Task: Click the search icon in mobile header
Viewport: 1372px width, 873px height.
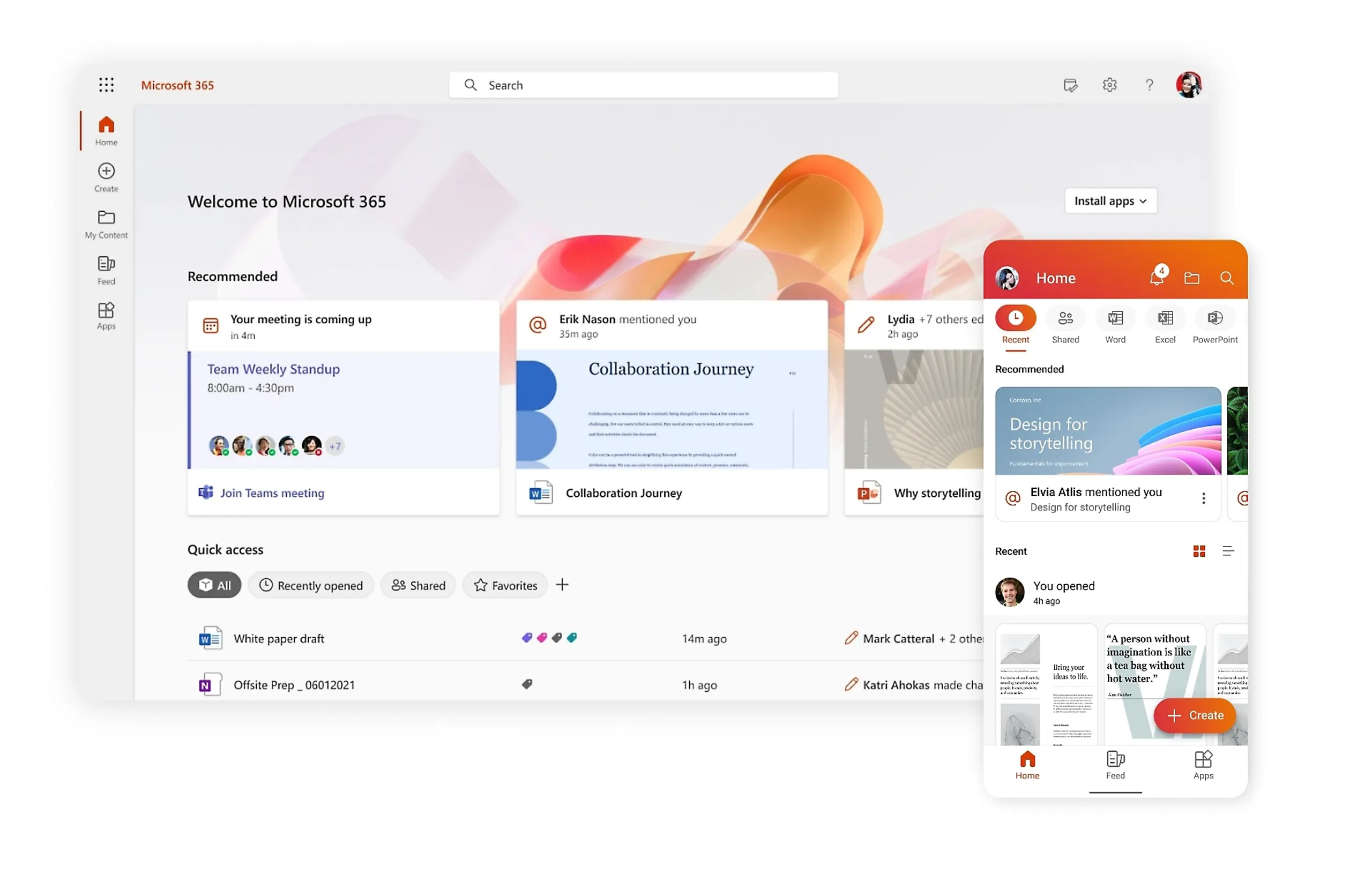Action: pyautogui.click(x=1227, y=278)
